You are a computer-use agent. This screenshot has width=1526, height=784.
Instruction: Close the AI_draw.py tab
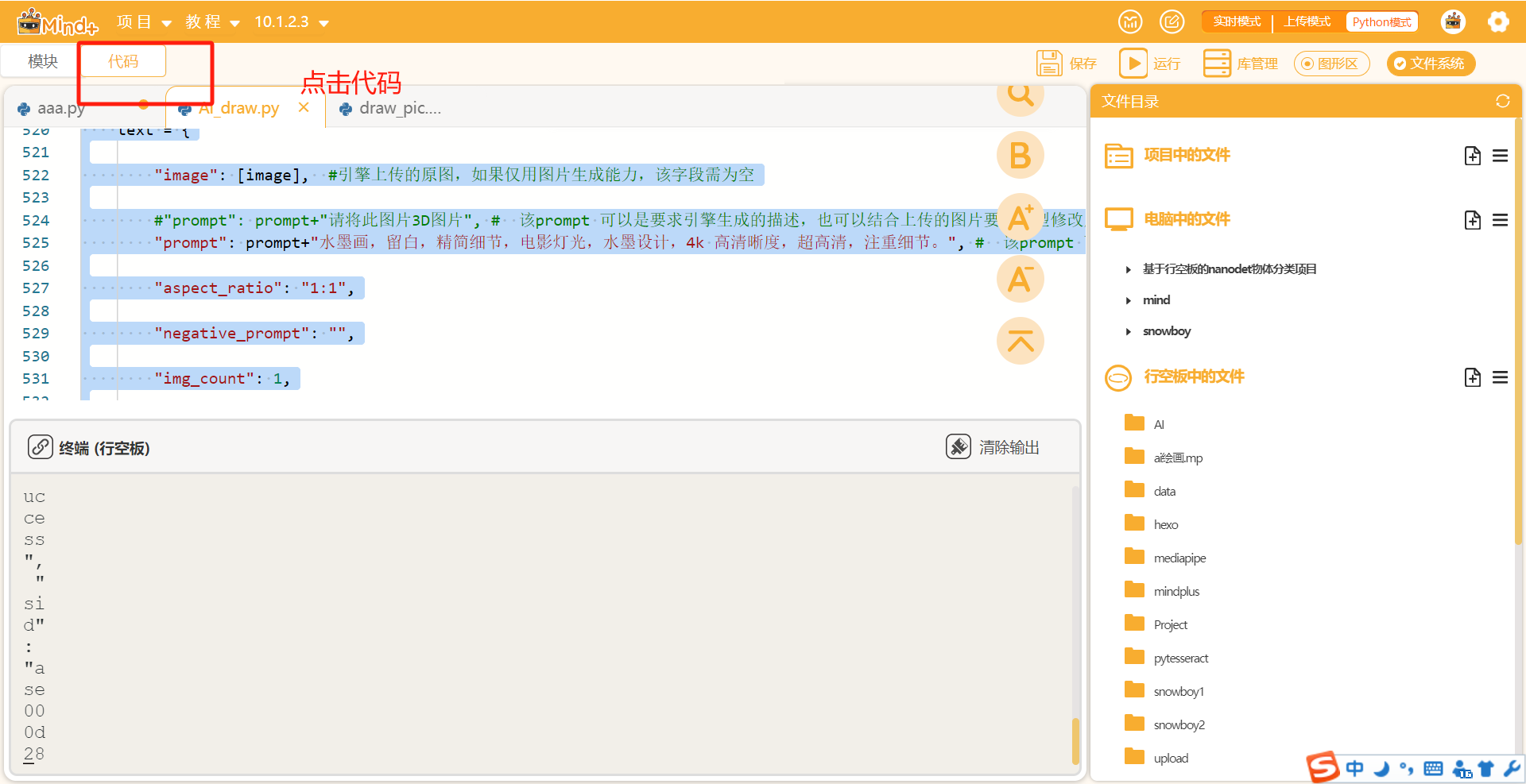304,107
